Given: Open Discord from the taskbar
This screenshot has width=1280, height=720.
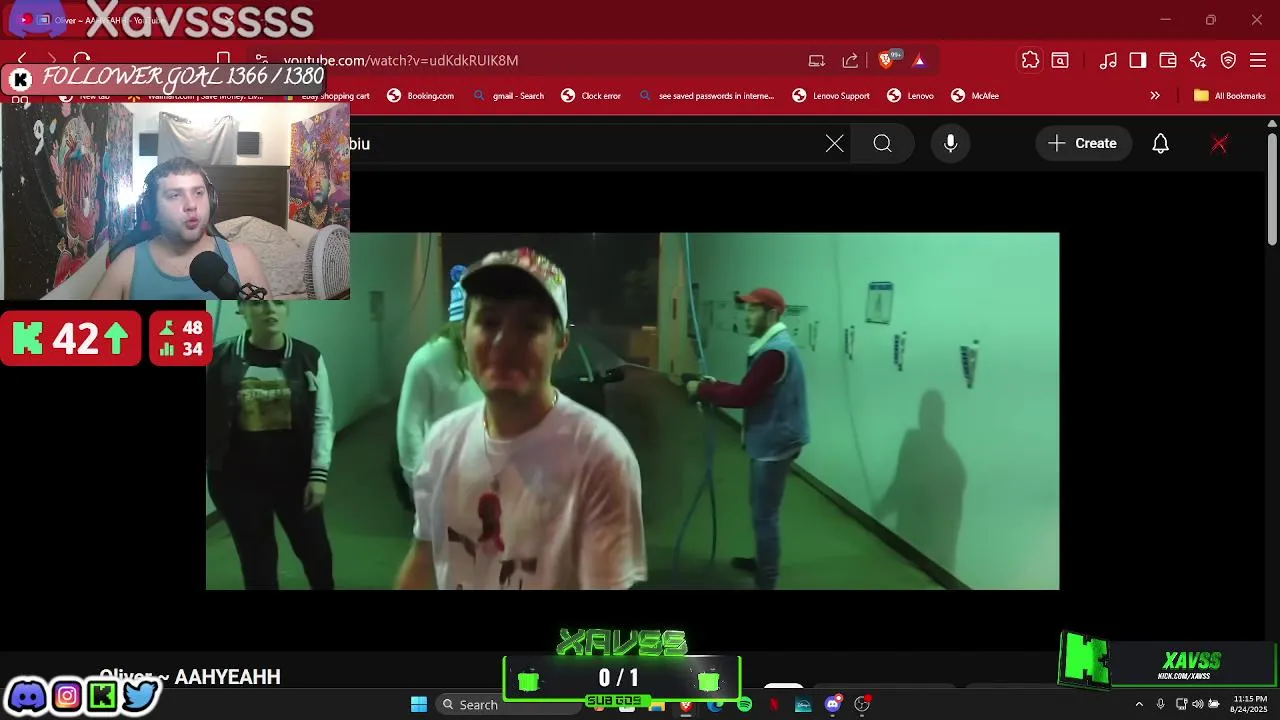Looking at the screenshot, I should coord(833,704).
